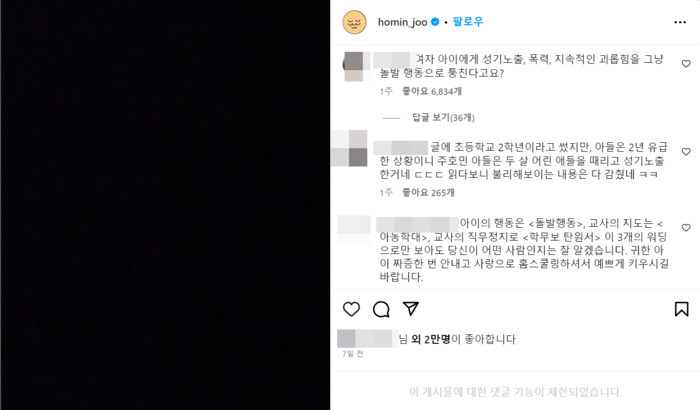Like the third comment about 돌발행동
The image size is (700, 410).
coord(686,228)
